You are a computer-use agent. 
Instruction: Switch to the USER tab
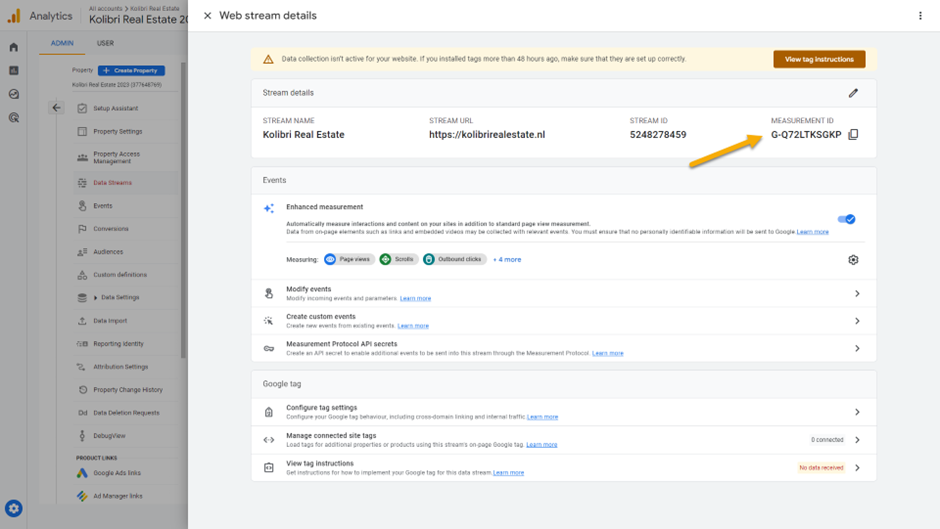pyautogui.click(x=106, y=43)
